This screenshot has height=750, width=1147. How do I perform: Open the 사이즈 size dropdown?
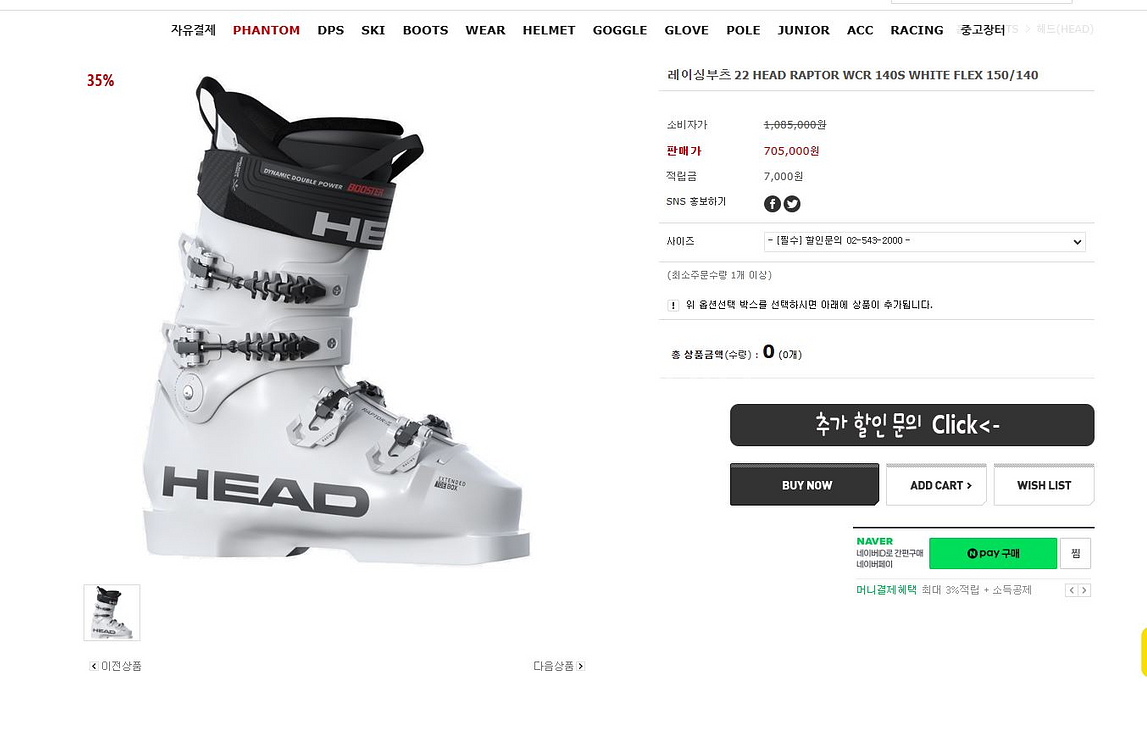(924, 241)
